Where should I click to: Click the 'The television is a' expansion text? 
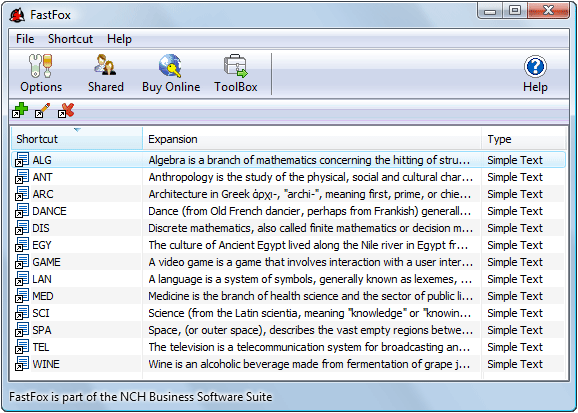309,347
